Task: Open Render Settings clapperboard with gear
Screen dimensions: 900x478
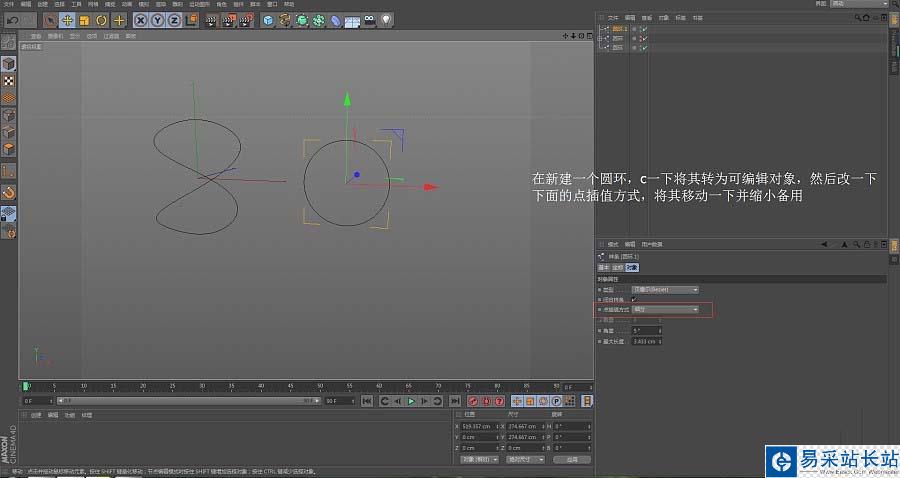Action: click(x=246, y=21)
